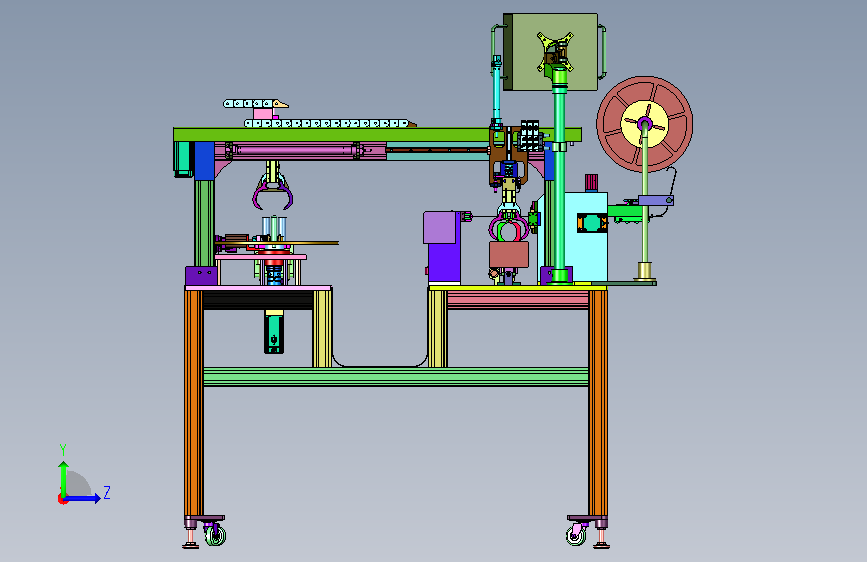Pick the right caster wheel
This screenshot has height=562, width=867.
click(576, 535)
